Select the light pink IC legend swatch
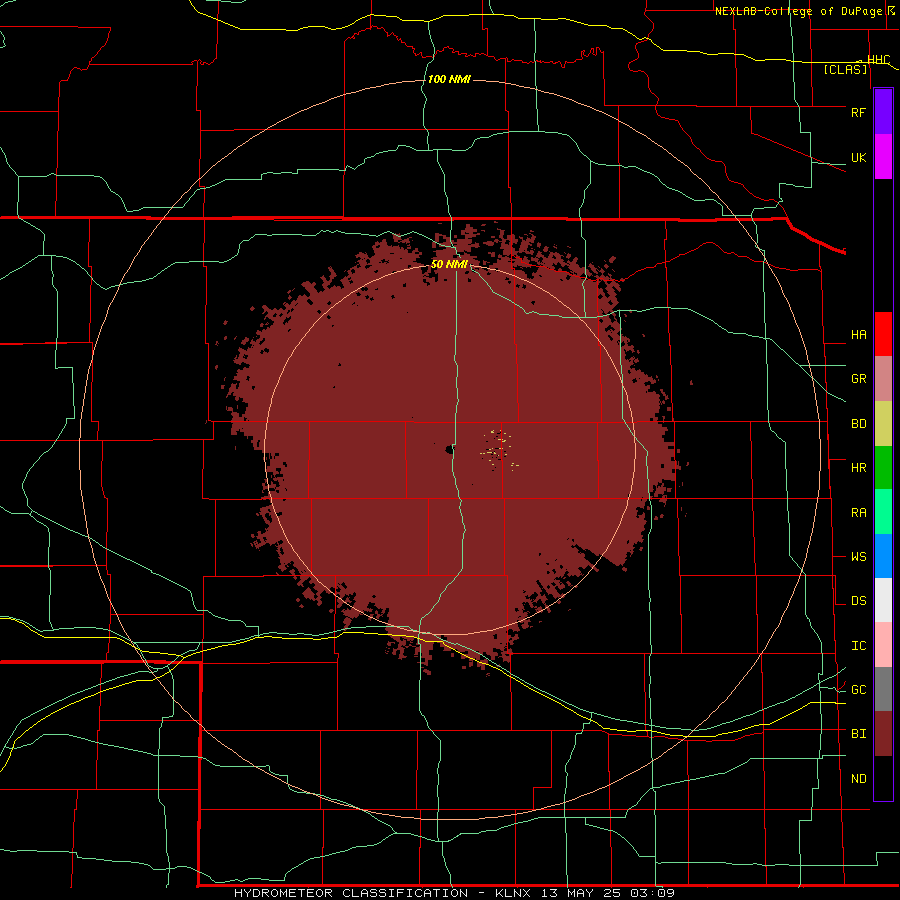The width and height of the screenshot is (900, 900). click(883, 645)
